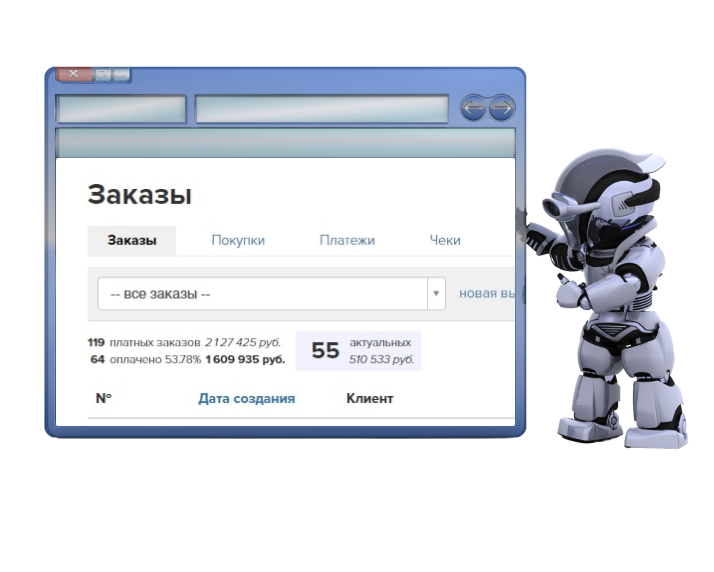The height and width of the screenshot is (572, 714).
Task: Click the back arrow navigation button
Action: 473,108
